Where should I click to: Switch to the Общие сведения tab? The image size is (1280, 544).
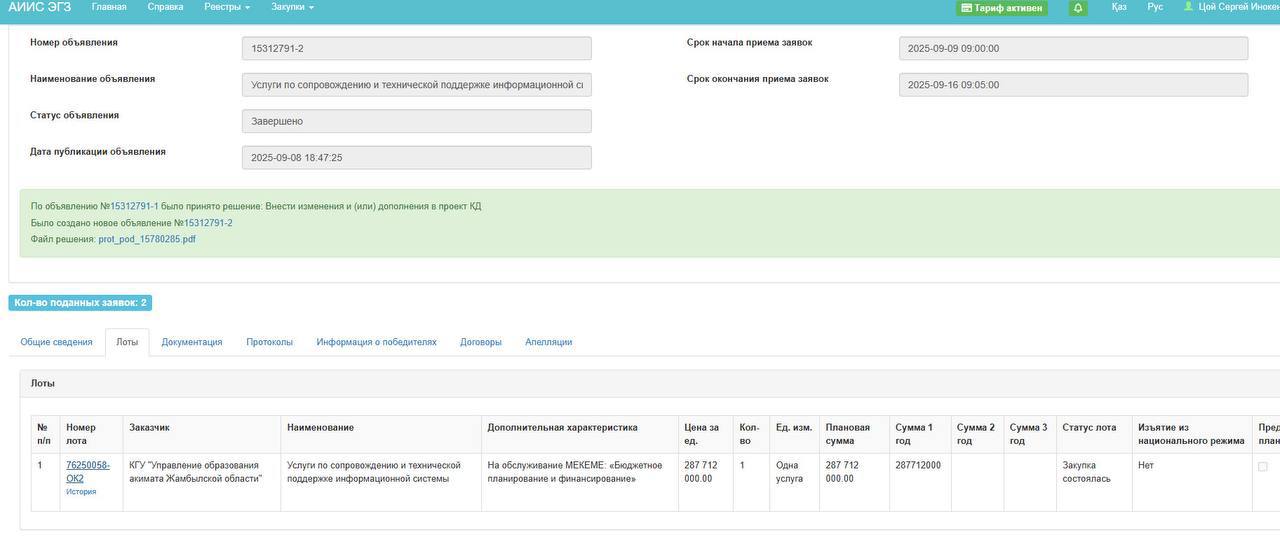pyautogui.click(x=56, y=342)
